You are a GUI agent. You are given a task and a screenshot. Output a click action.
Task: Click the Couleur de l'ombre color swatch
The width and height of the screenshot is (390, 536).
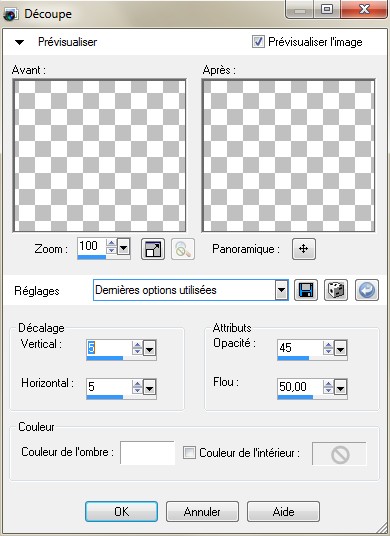(x=147, y=453)
